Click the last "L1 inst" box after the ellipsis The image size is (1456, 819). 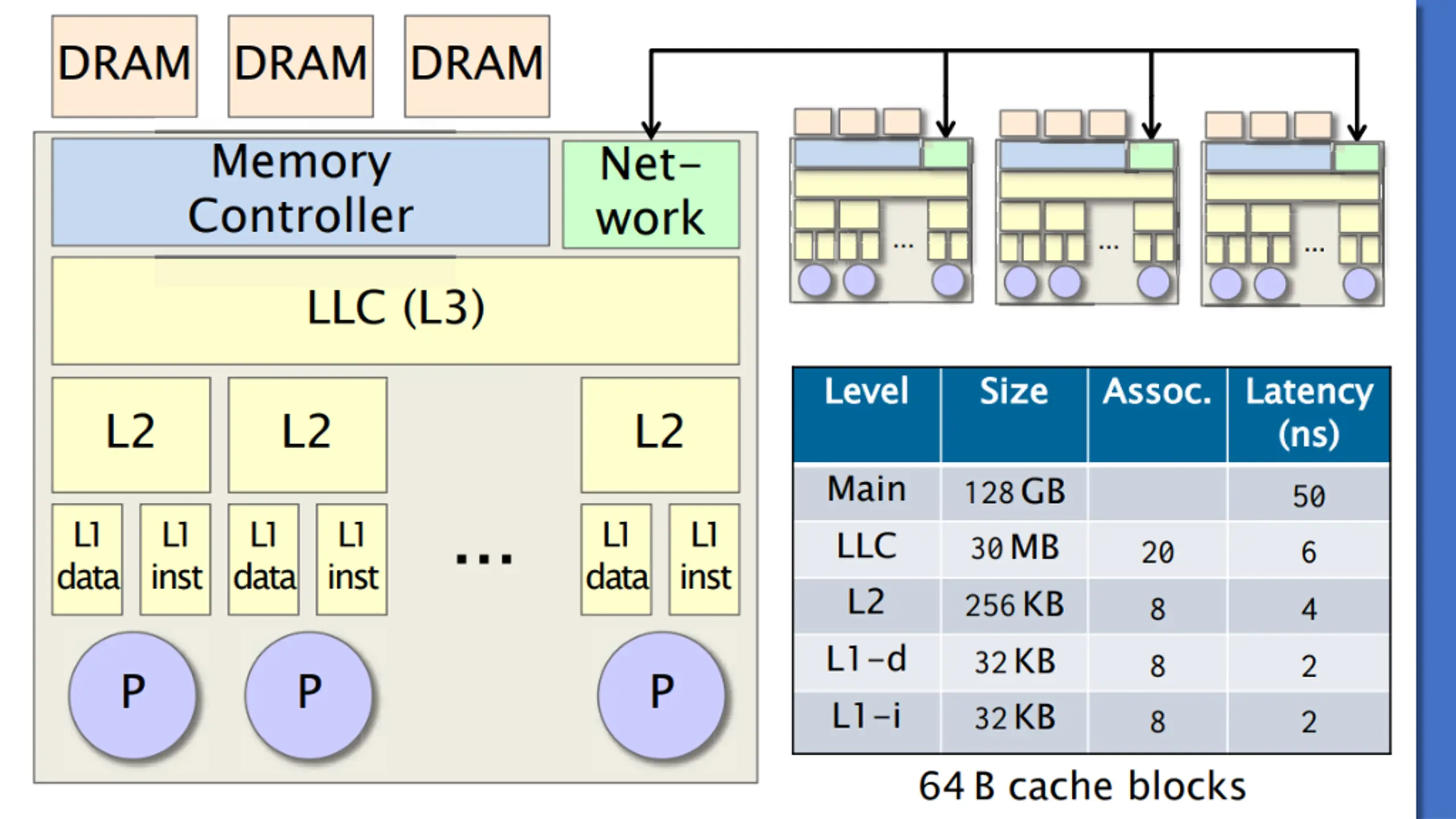(705, 560)
